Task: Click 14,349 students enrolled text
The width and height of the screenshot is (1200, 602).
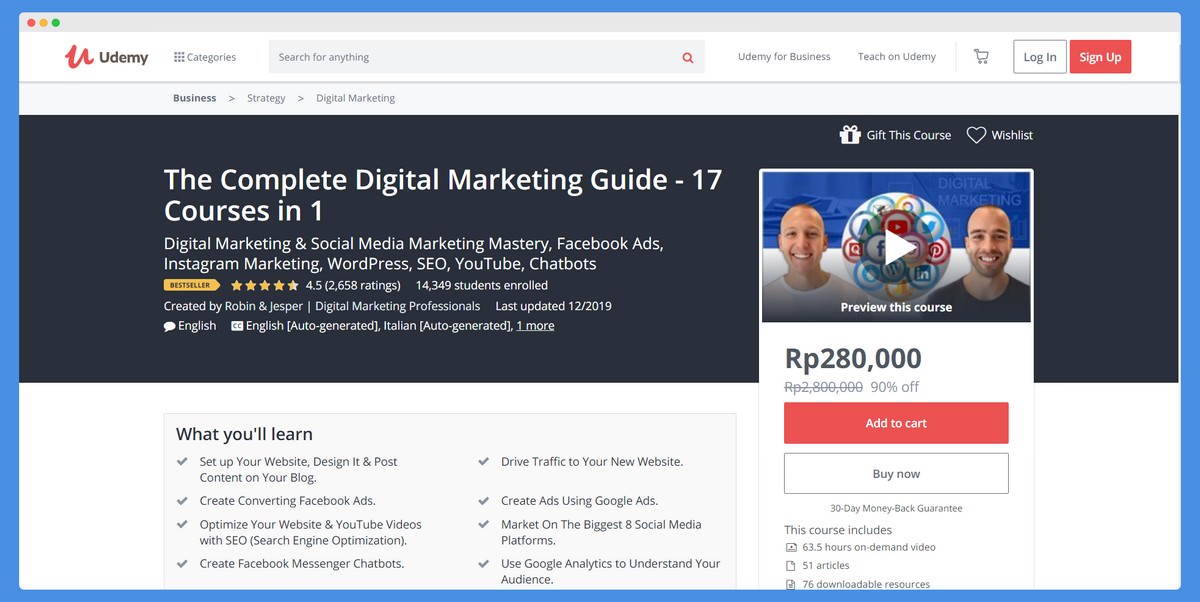Action: 482,285
